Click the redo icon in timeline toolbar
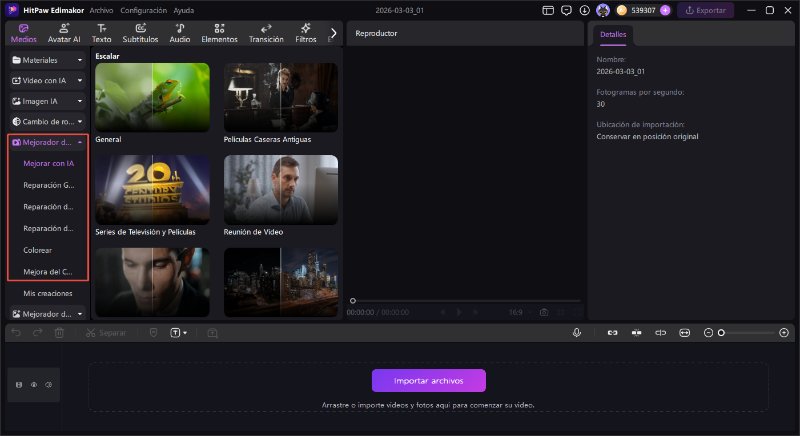This screenshot has height=436, width=800. (x=37, y=332)
